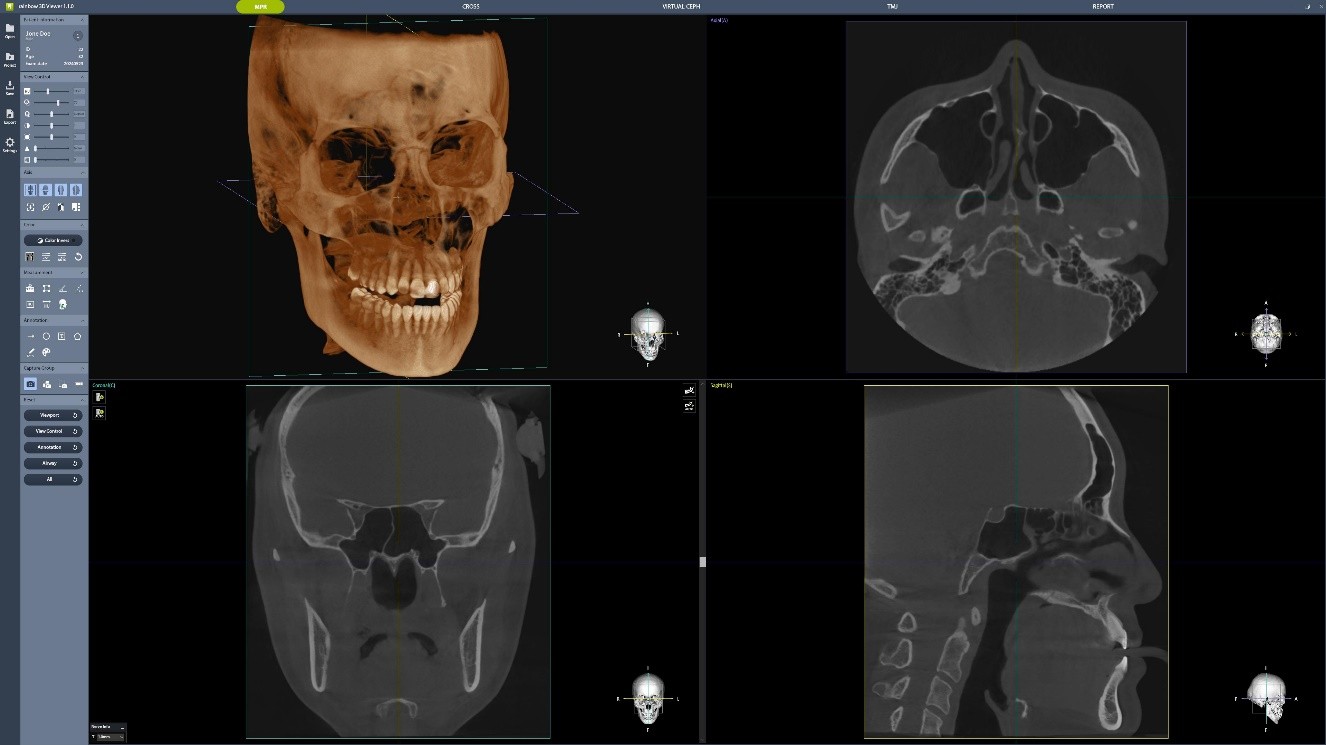Click the screen capture icon under Capture Group
Image resolution: width=1326 pixels, height=745 pixels.
(30, 384)
